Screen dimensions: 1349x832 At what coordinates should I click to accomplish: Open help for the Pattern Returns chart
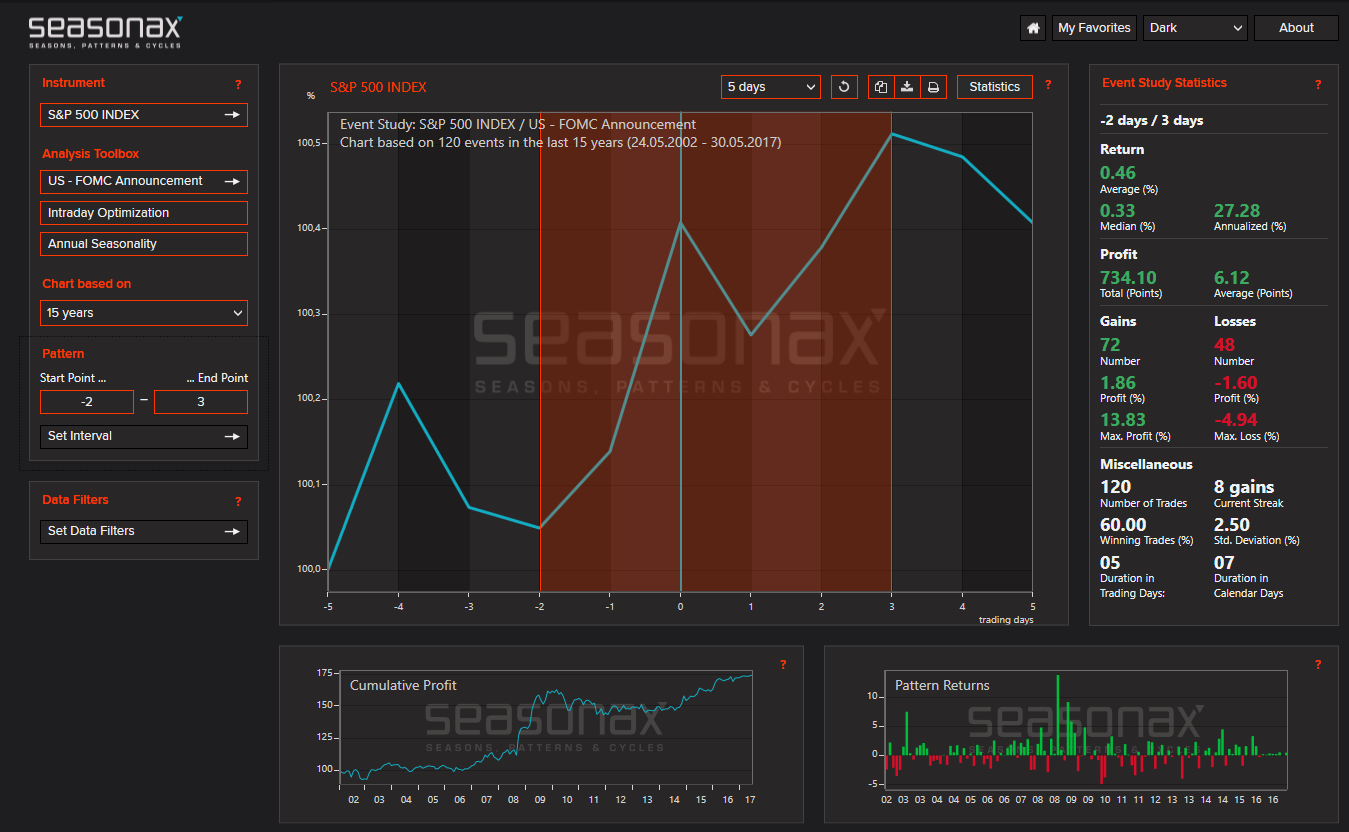pyautogui.click(x=1318, y=664)
